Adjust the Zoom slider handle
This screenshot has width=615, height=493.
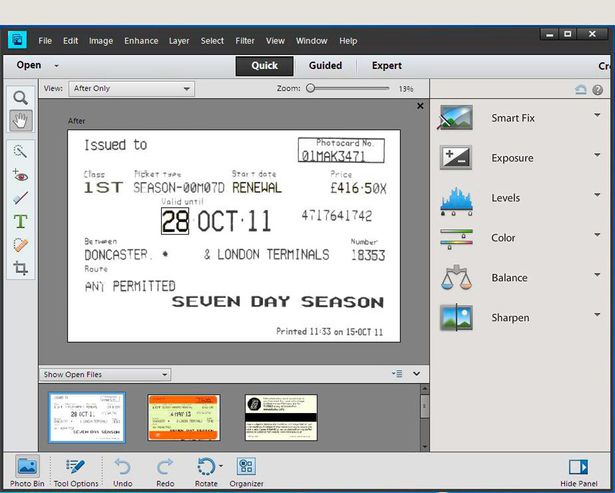pyautogui.click(x=310, y=88)
